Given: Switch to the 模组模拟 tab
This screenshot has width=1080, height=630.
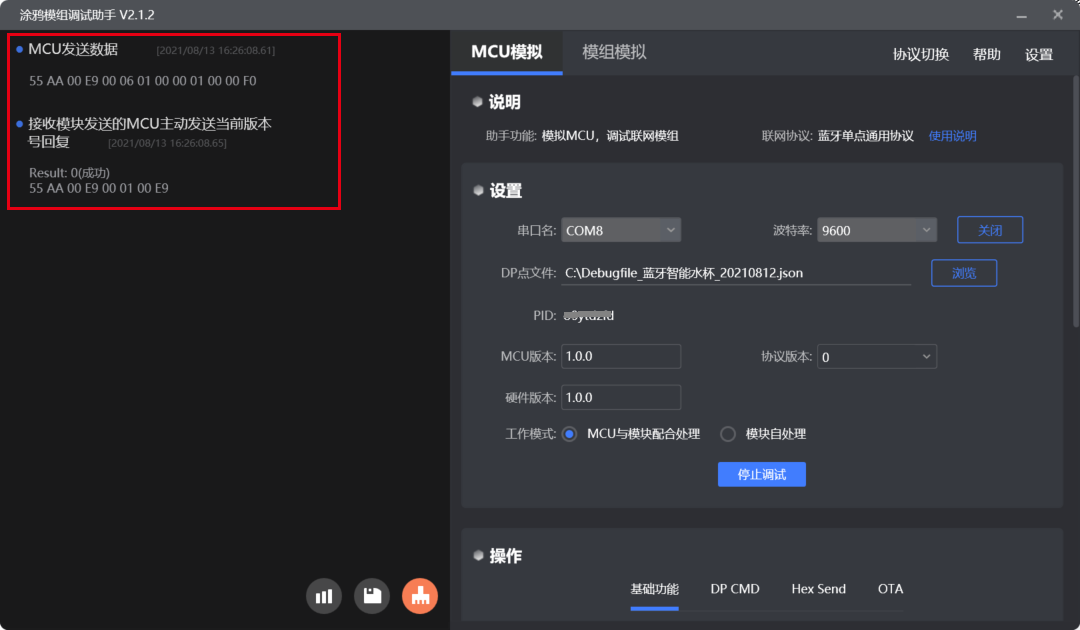Looking at the screenshot, I should point(614,53).
